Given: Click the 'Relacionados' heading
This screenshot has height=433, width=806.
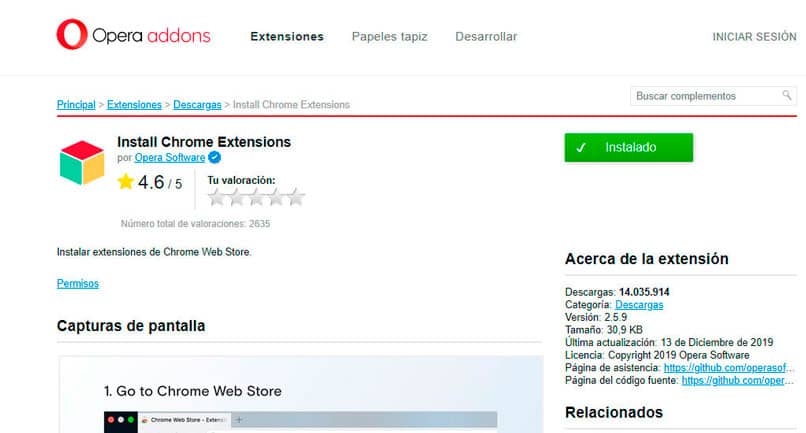Looking at the screenshot, I should point(614,412).
